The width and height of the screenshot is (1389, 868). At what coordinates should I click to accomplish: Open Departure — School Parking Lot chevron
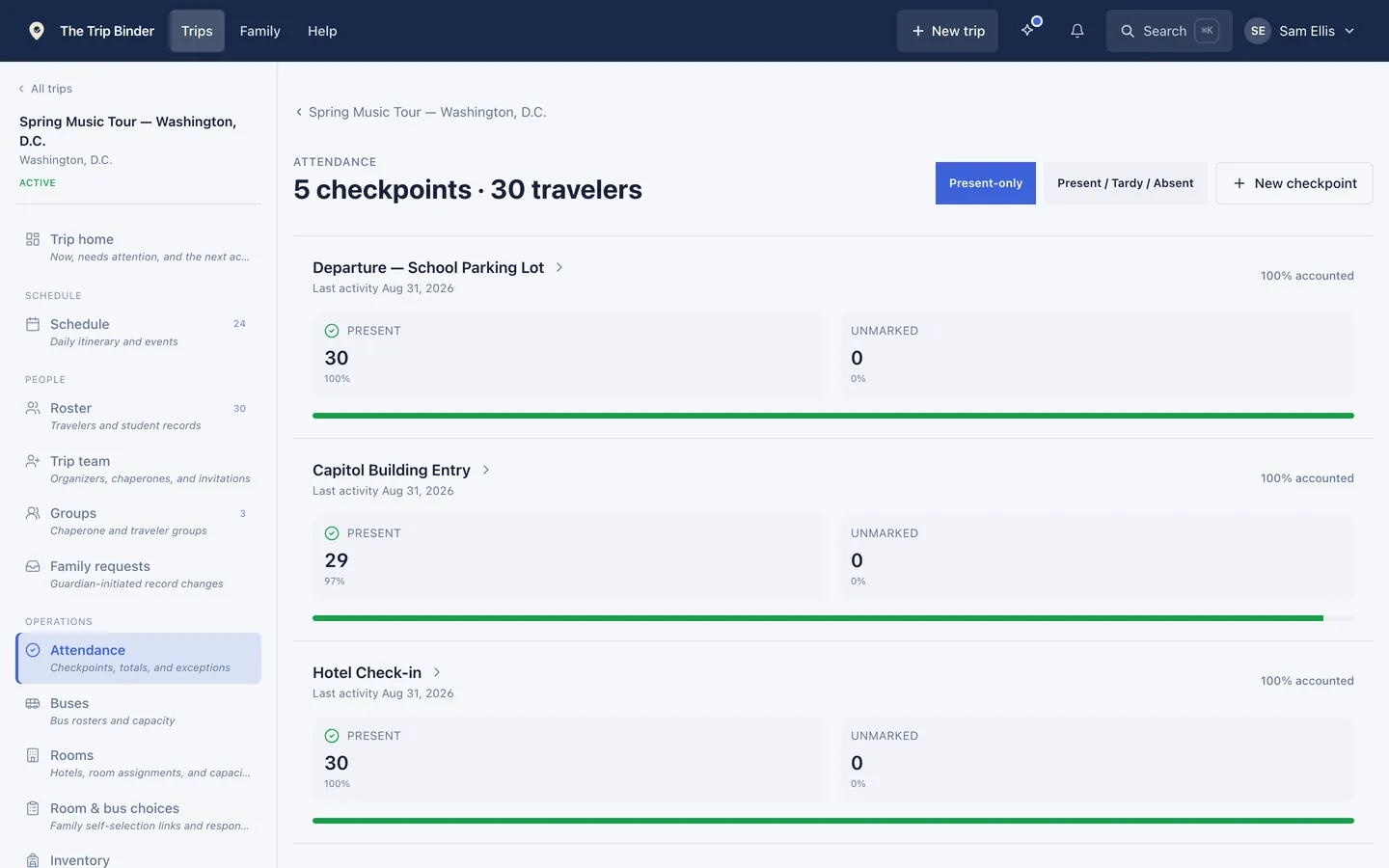[559, 267]
